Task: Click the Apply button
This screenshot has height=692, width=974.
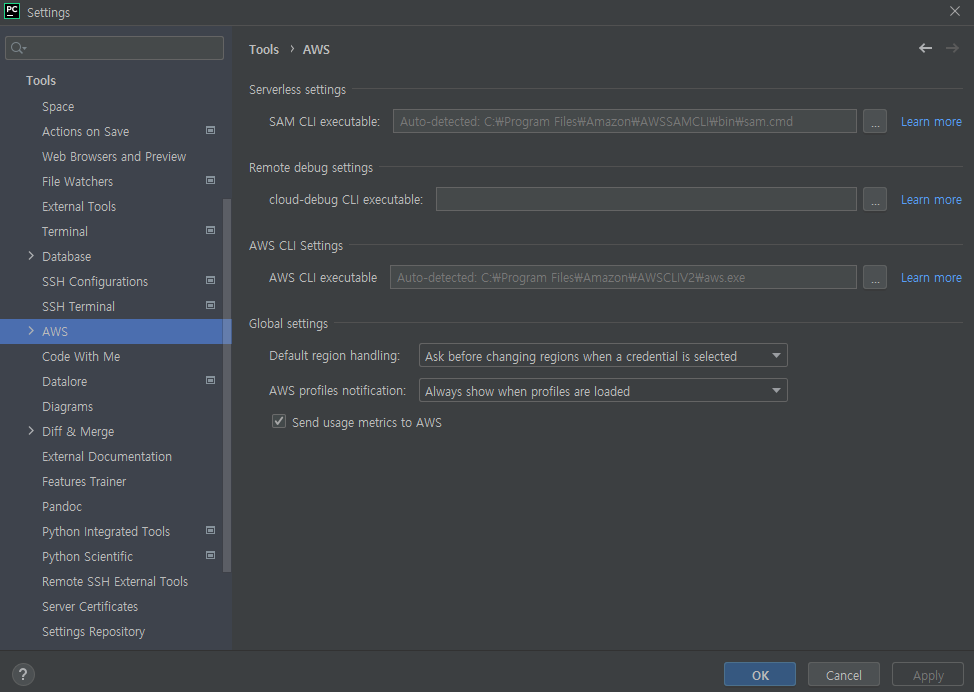Action: click(x=928, y=675)
